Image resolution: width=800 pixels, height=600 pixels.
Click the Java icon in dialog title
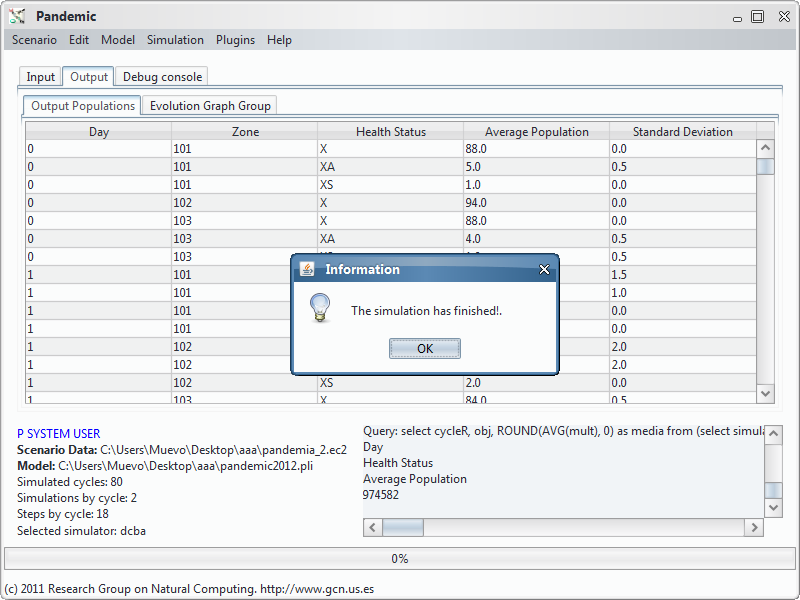point(307,269)
